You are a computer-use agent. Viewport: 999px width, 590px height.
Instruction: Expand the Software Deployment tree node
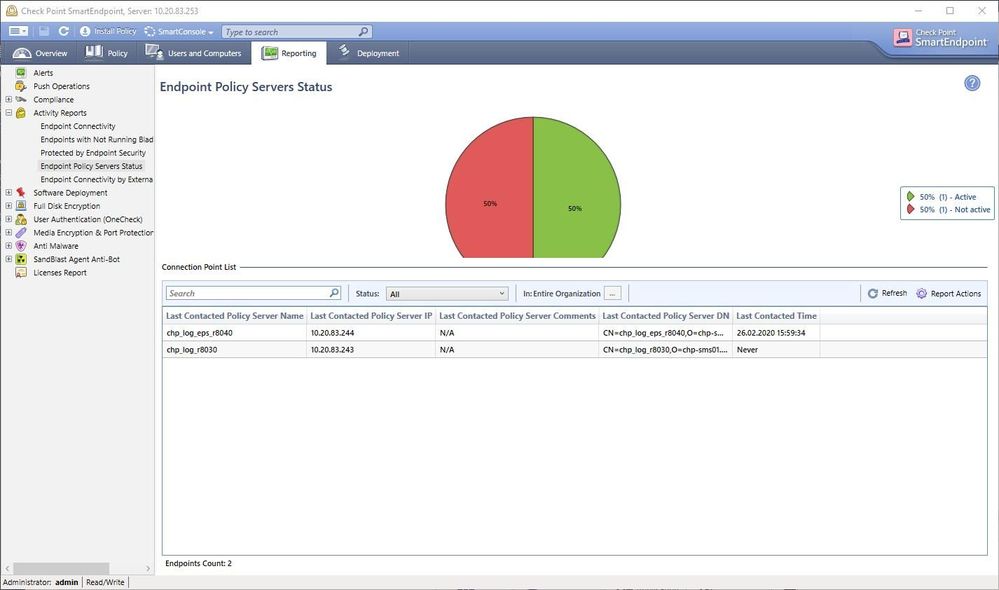8,193
